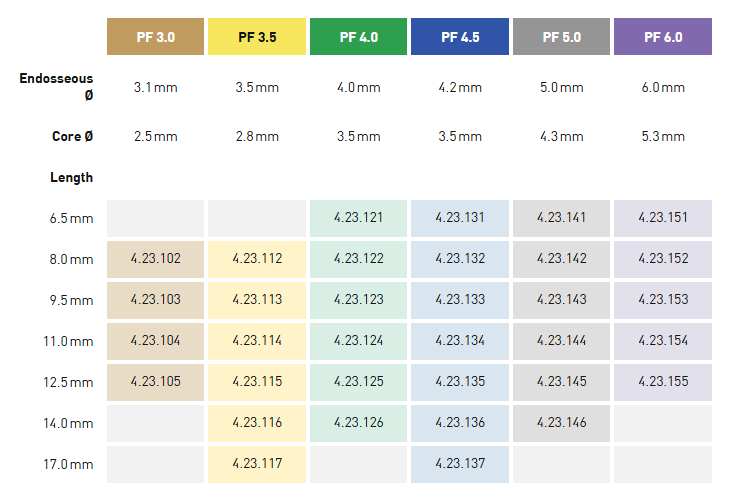Click the Endosseous Ø row label

[x=57, y=87]
